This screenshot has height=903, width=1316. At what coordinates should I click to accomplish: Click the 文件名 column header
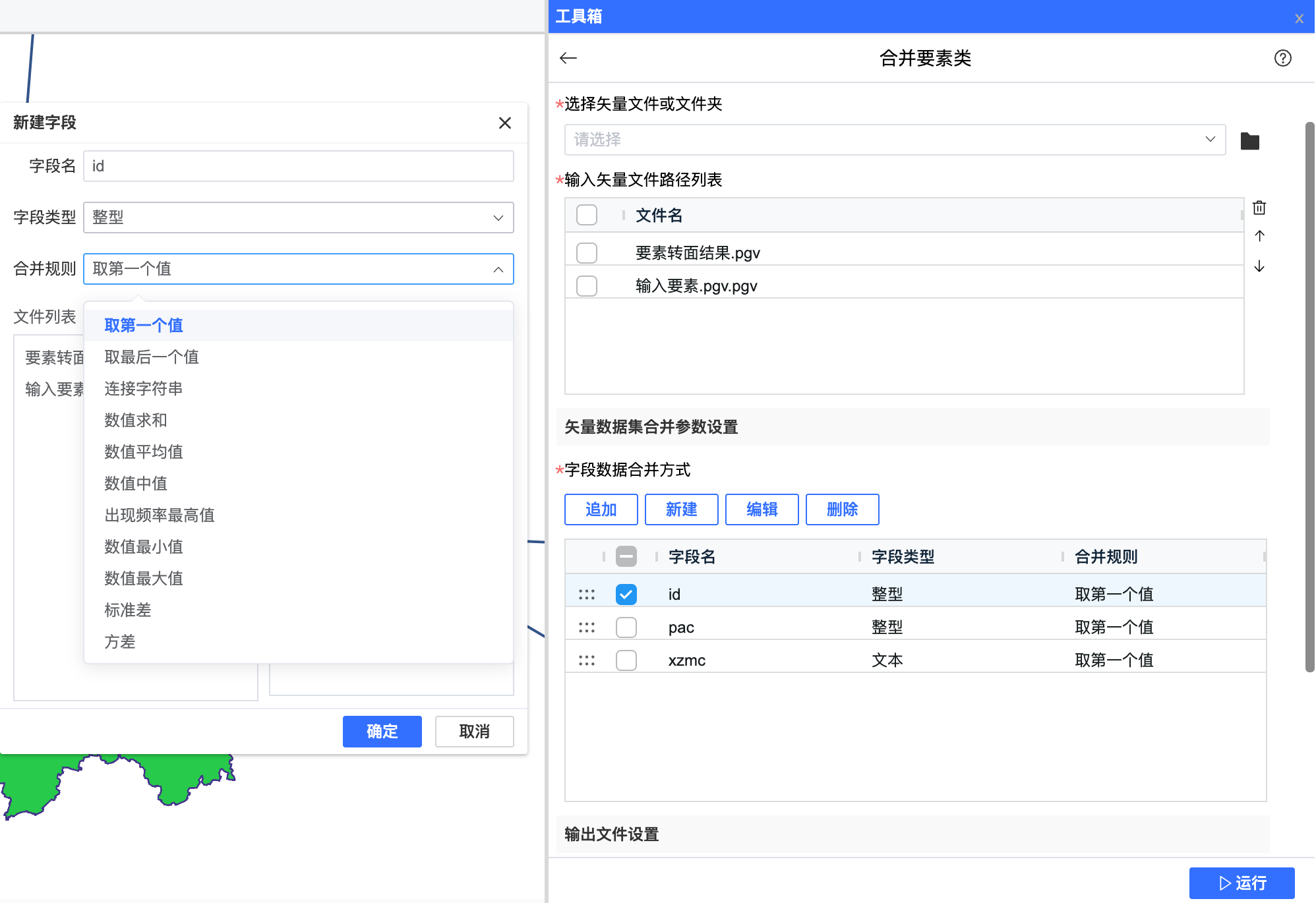659,216
